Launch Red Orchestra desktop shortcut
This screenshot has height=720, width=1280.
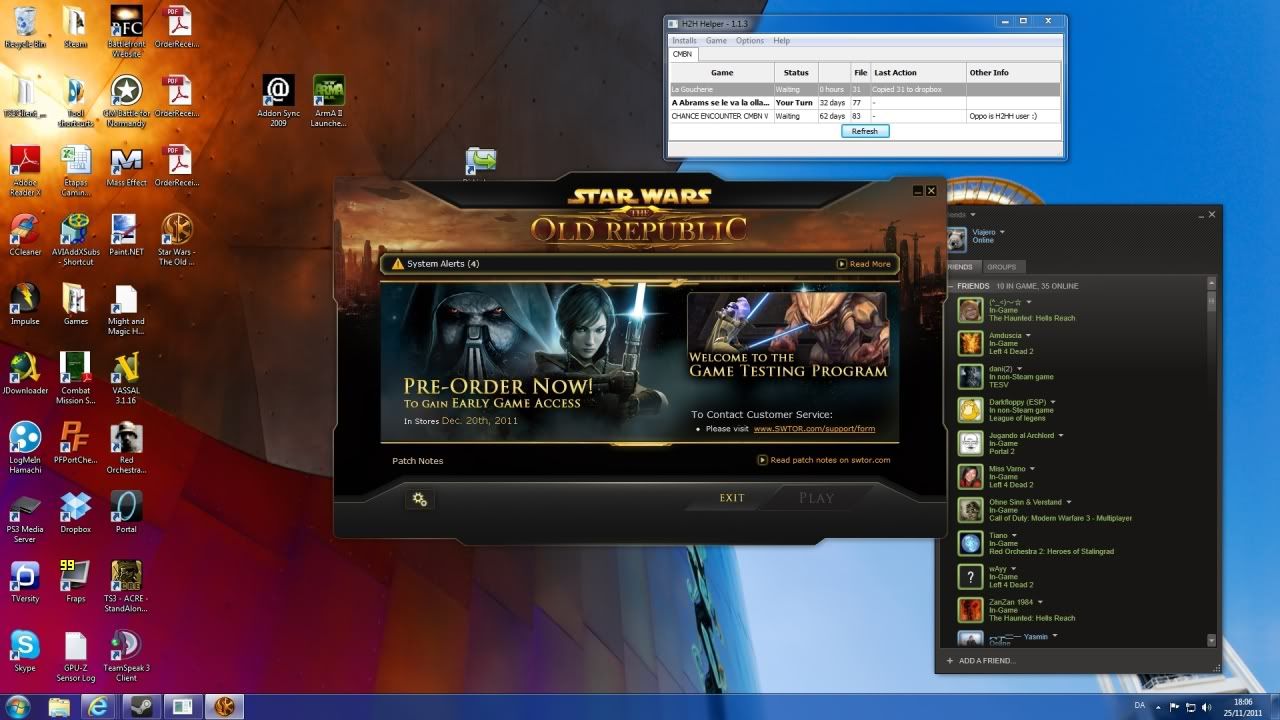pos(126,448)
